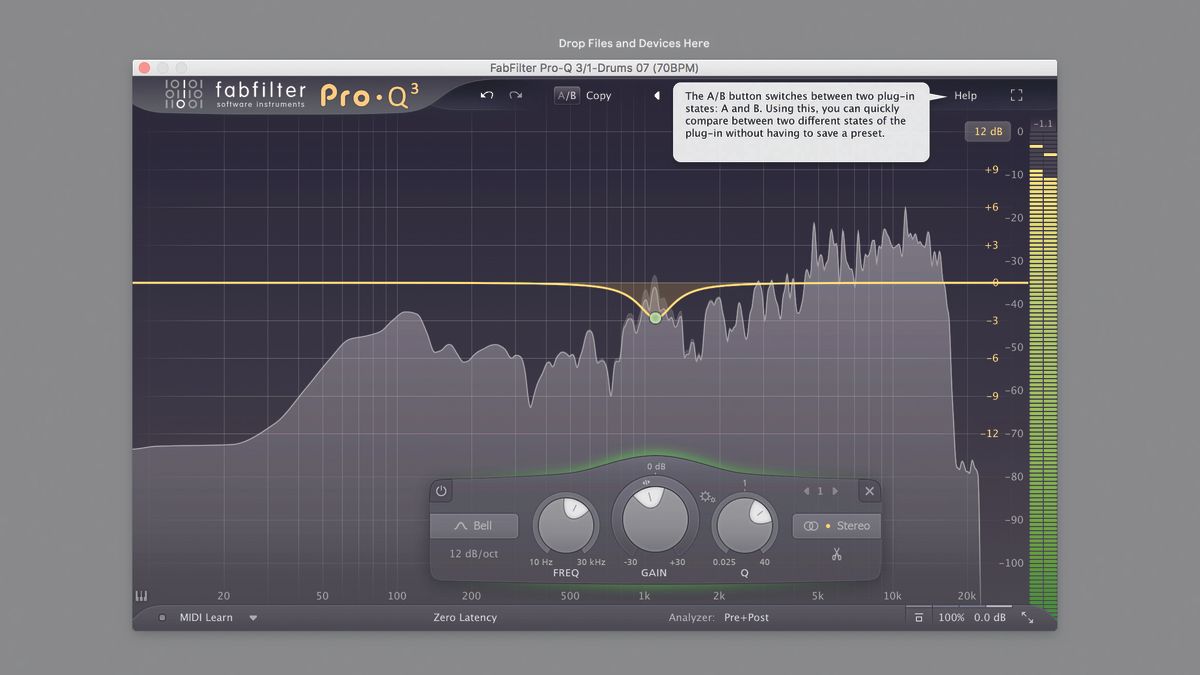Click the Help button
1200x675 pixels.
point(964,95)
